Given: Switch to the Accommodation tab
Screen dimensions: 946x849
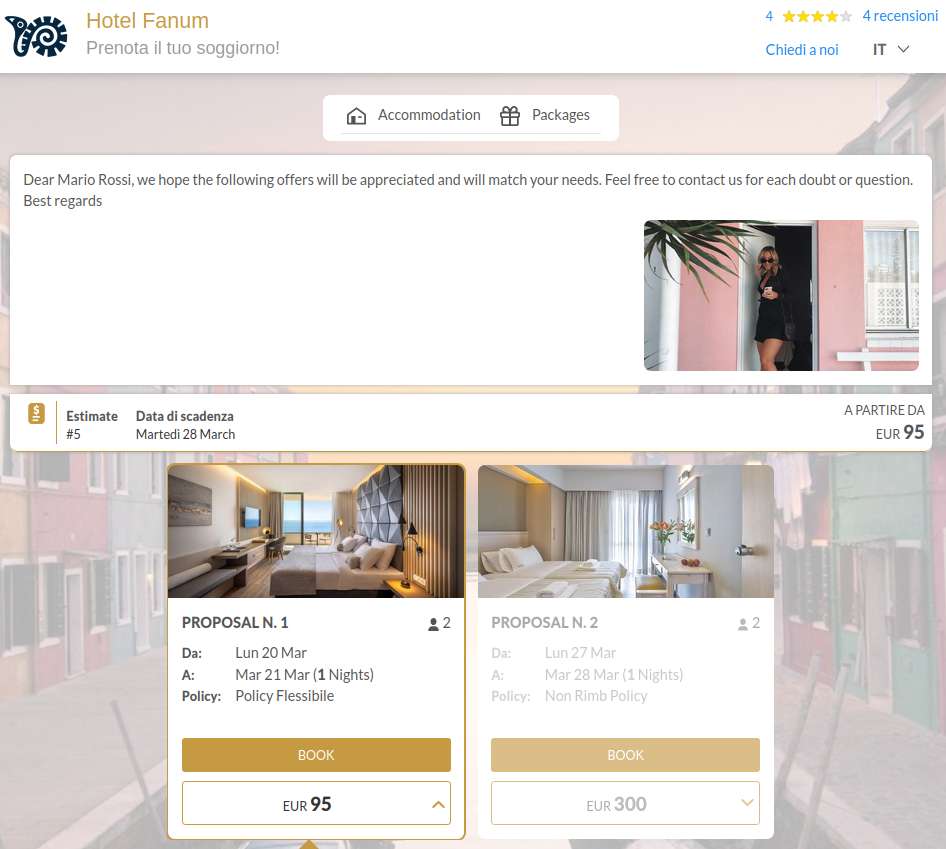Looking at the screenshot, I should tap(414, 115).
